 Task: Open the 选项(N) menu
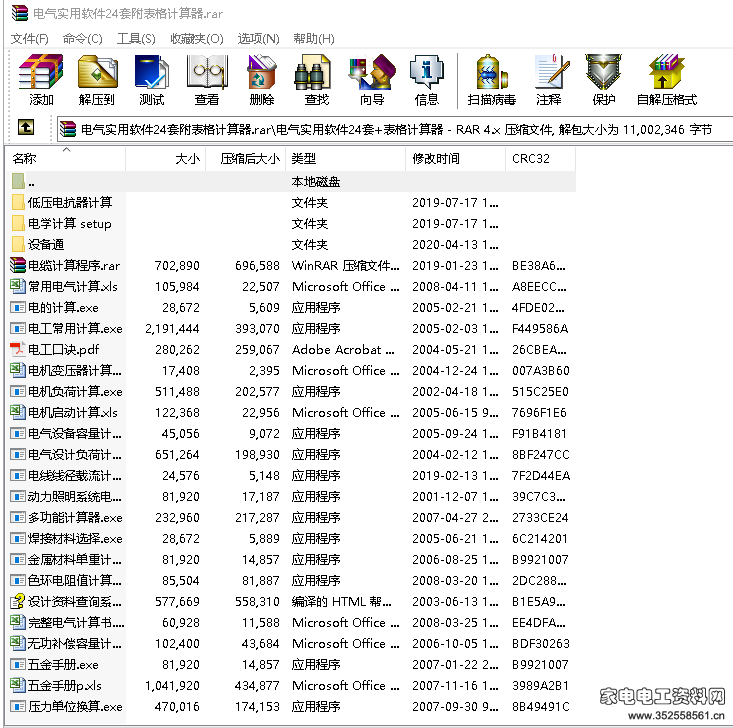coord(258,38)
